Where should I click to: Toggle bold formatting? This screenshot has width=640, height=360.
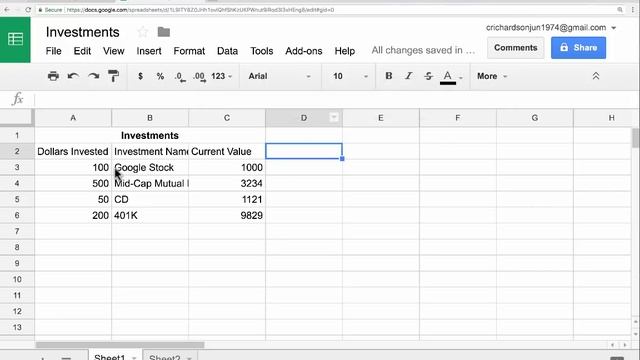tap(389, 76)
